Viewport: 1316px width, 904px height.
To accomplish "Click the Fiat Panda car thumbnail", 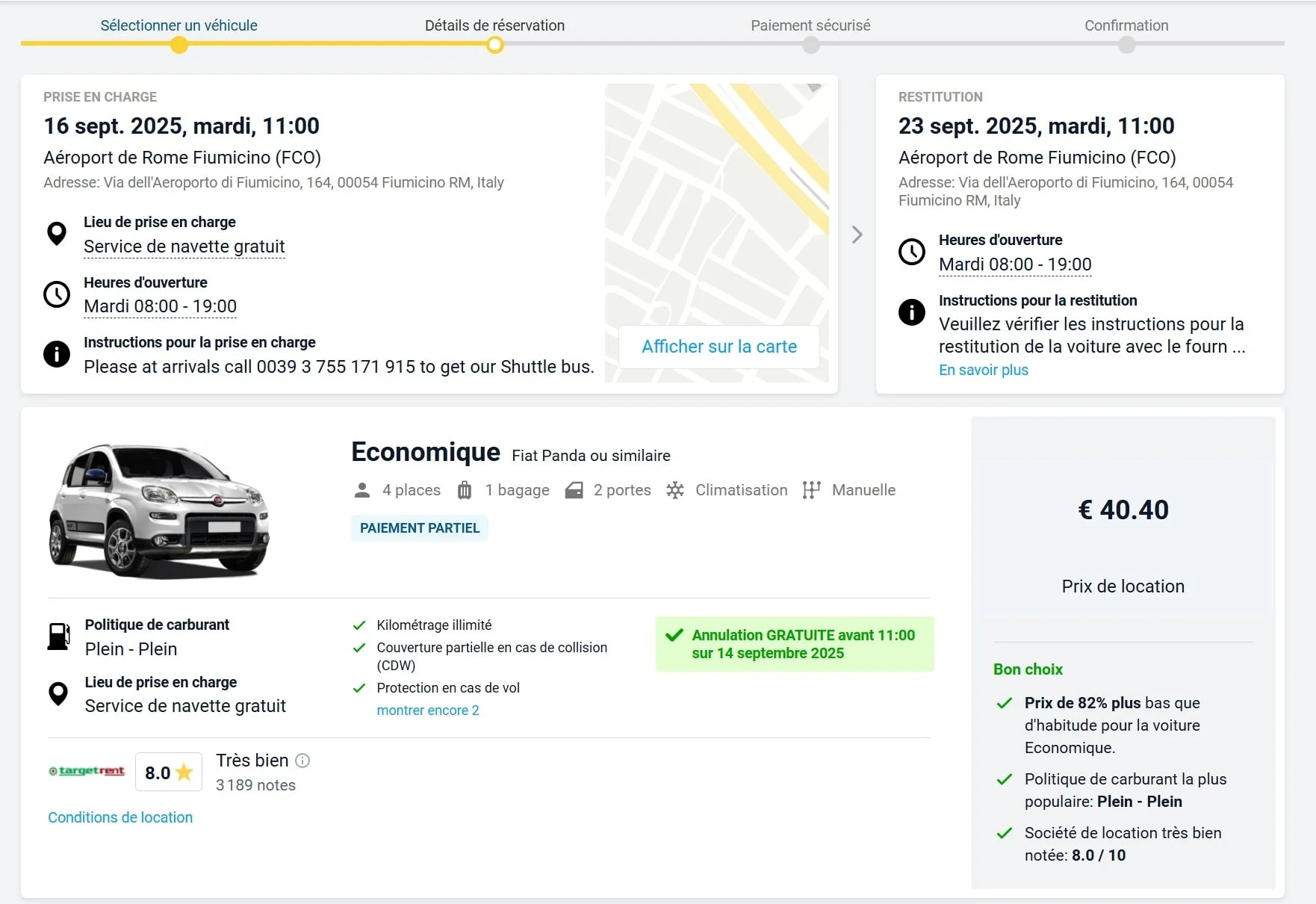I will click(158, 511).
